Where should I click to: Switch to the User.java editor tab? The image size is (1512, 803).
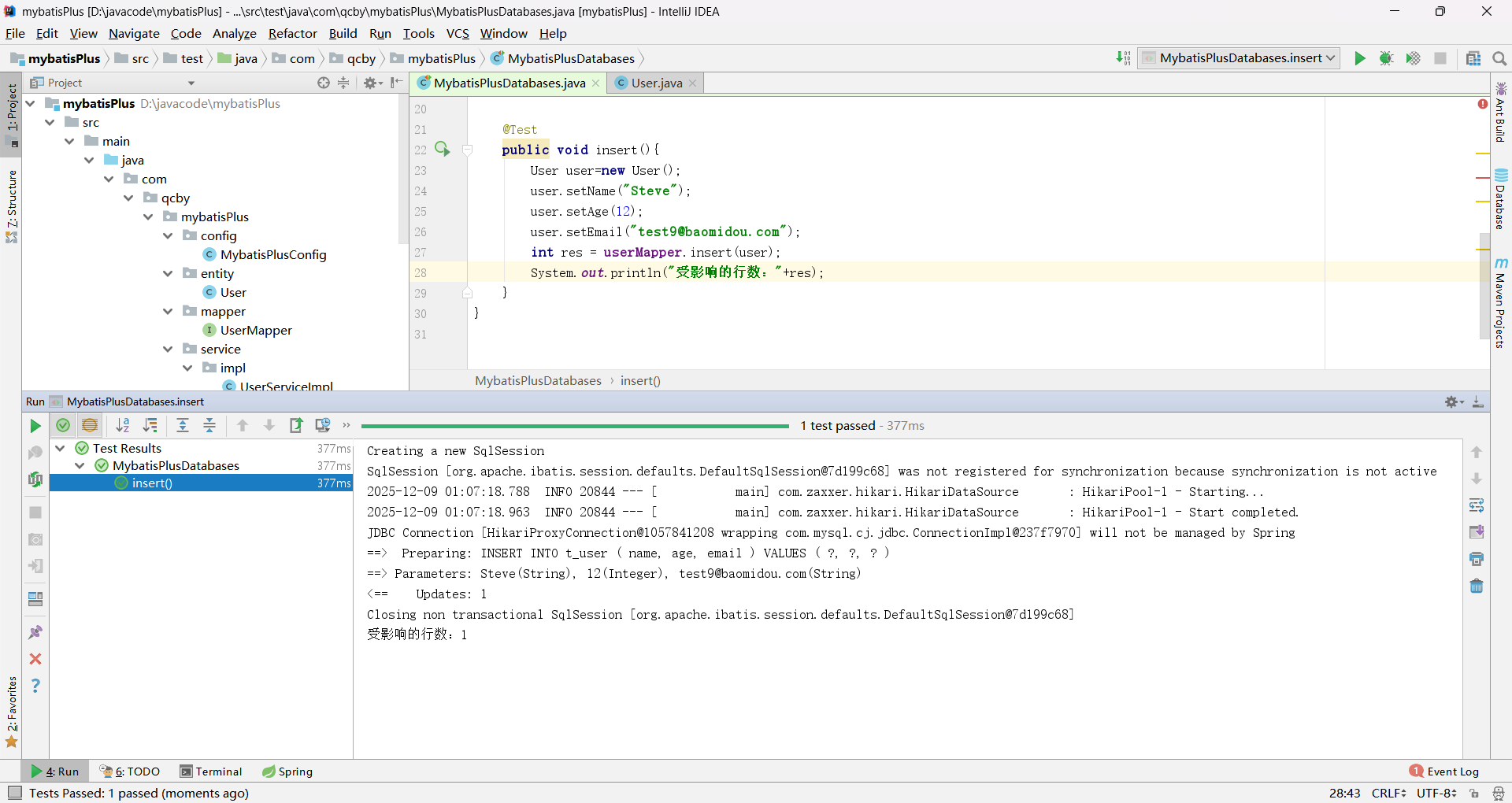pyautogui.click(x=656, y=83)
